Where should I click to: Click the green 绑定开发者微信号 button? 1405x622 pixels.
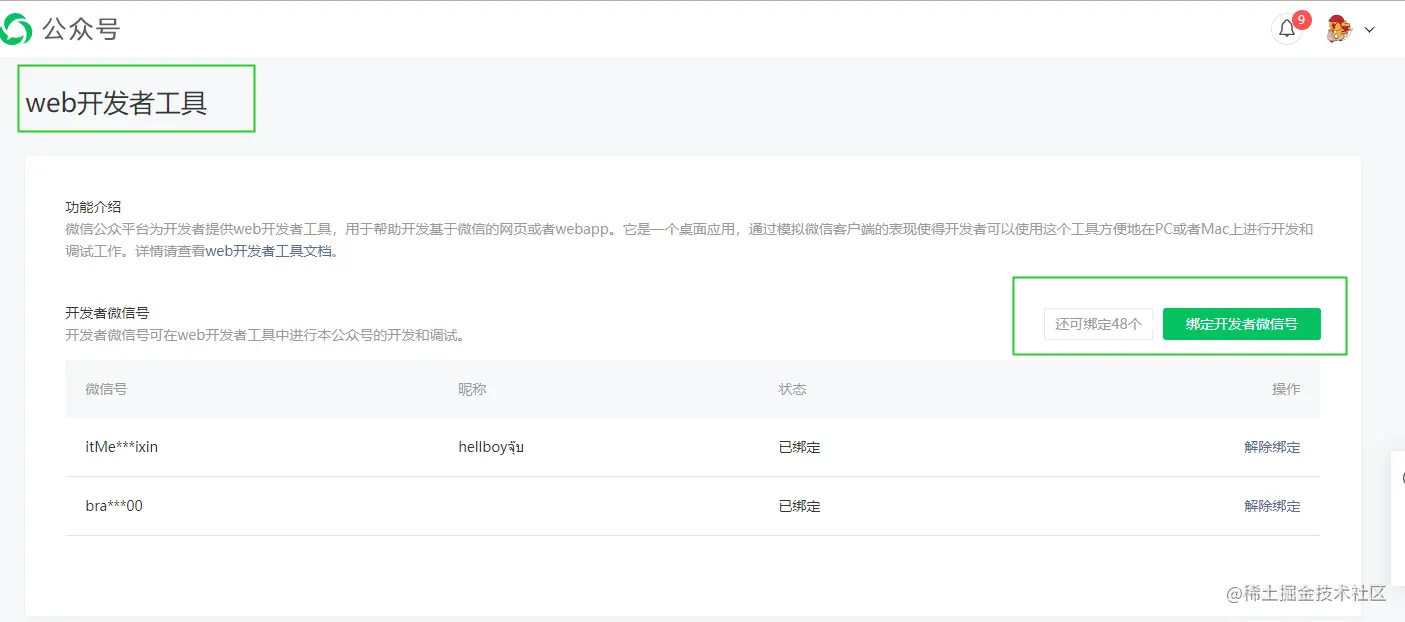click(x=1240, y=324)
